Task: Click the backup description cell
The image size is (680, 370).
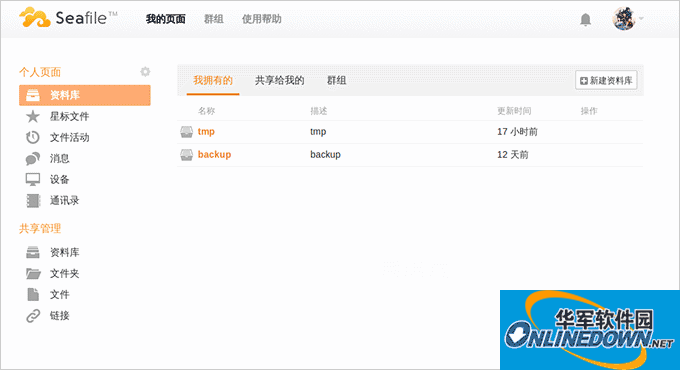Action: (x=325, y=154)
